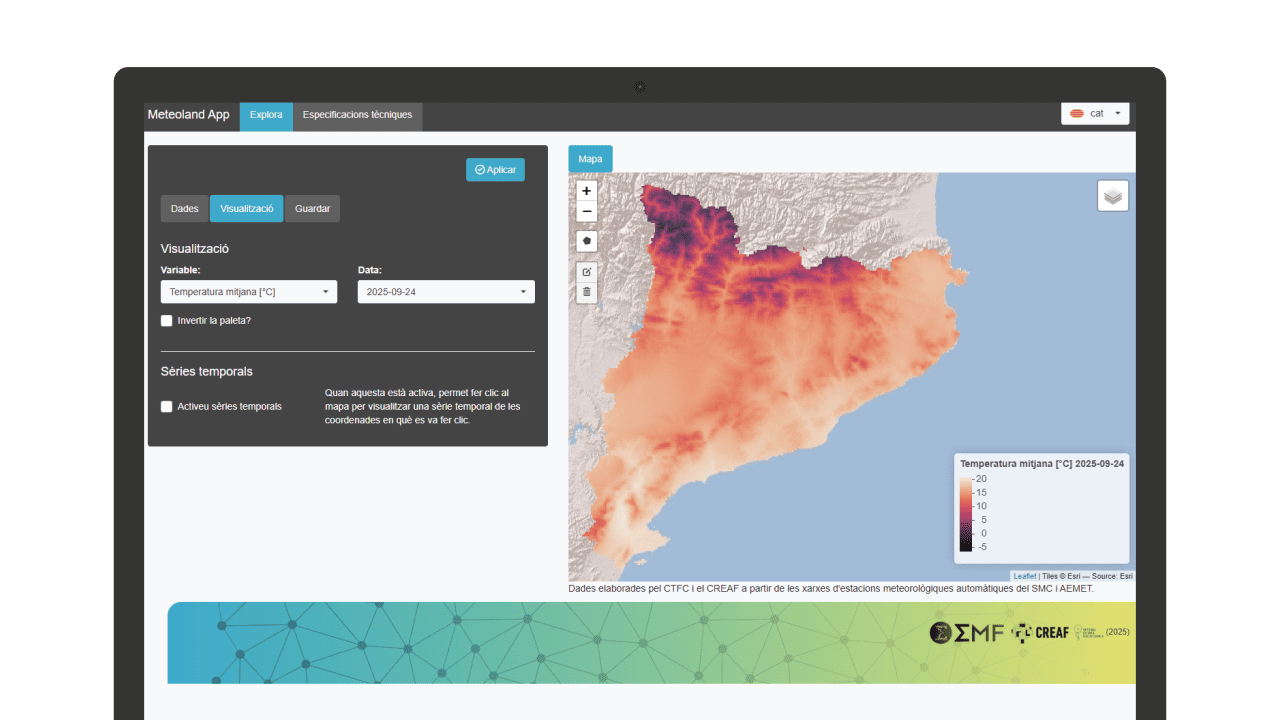Select the Dades tab
The image size is (1280, 720).
pos(184,209)
